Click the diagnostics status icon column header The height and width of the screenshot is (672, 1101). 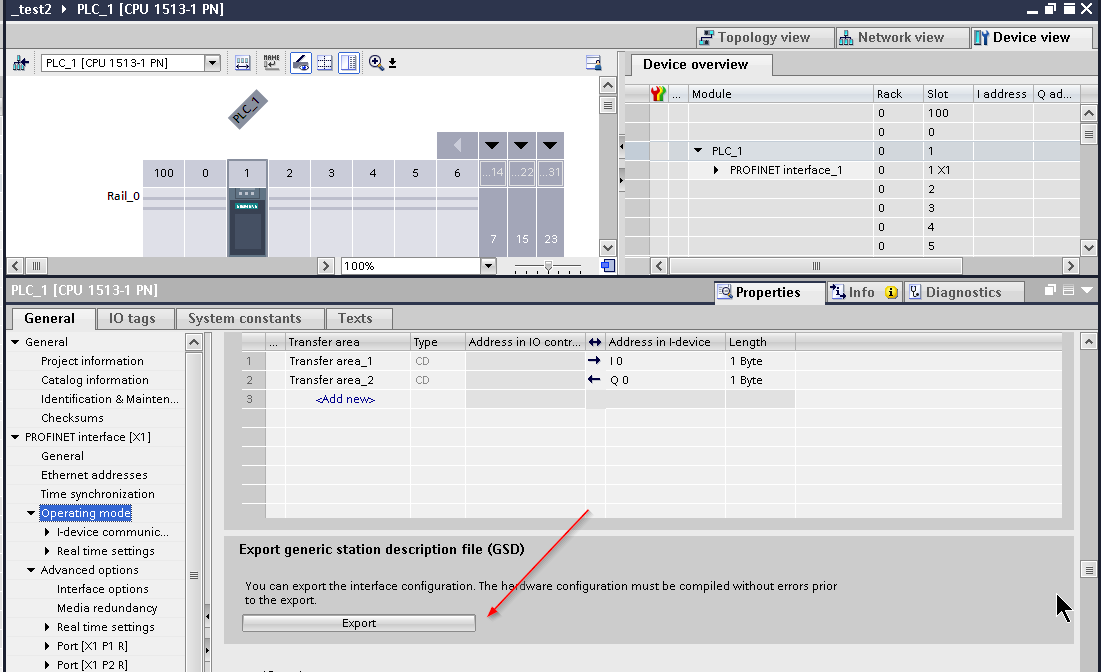click(658, 93)
